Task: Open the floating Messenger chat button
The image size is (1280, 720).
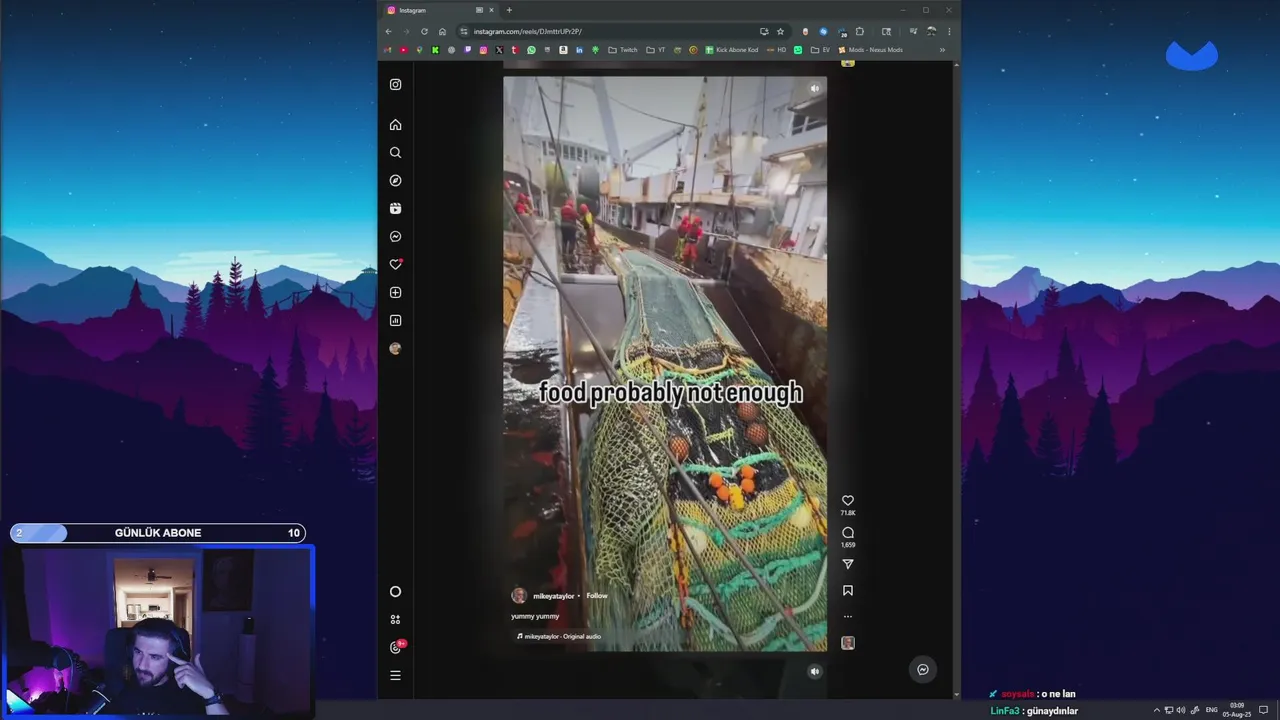Action: [x=923, y=670]
